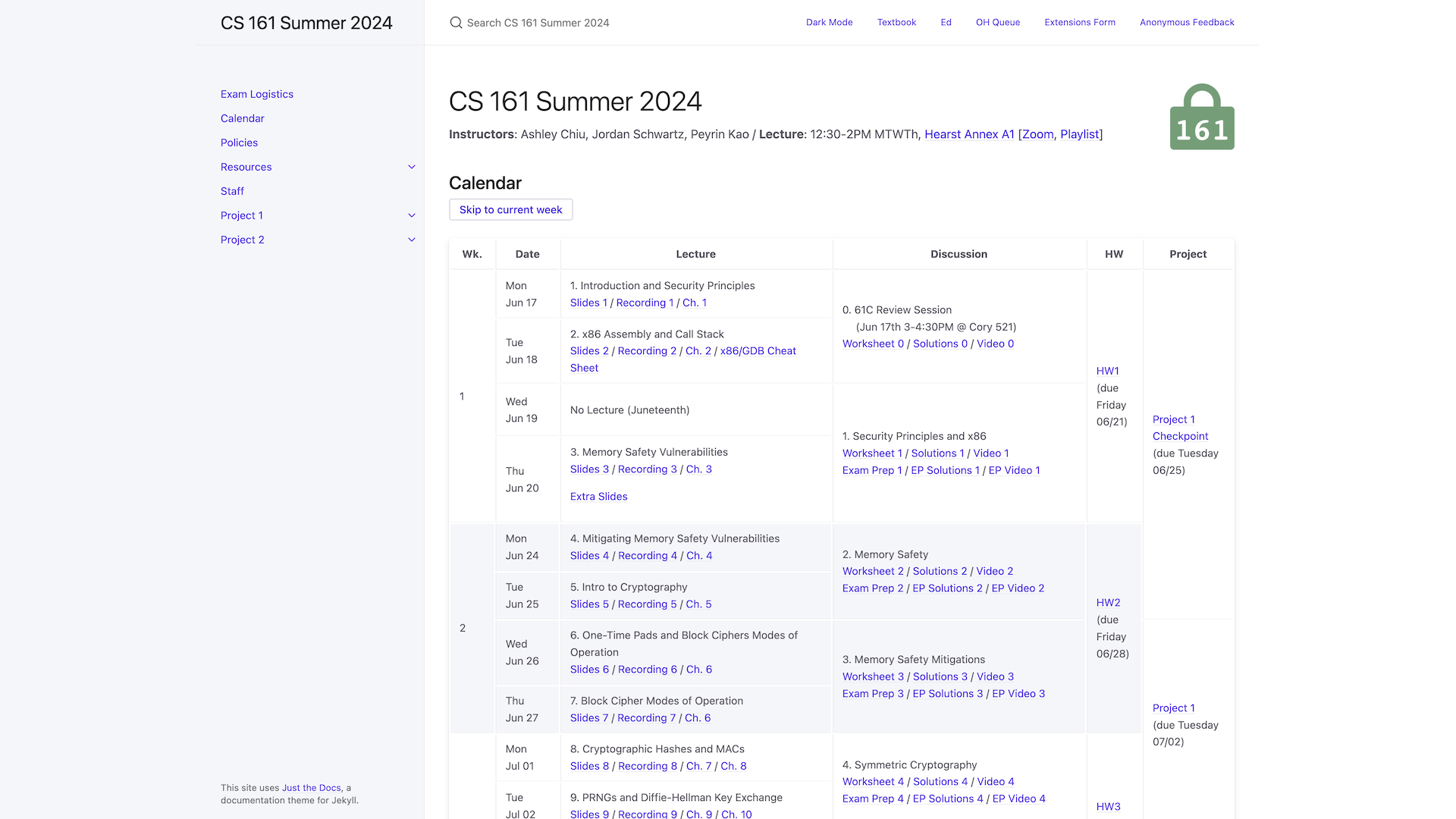Click the Discussion column header
The width and height of the screenshot is (1456, 819).
959,254
